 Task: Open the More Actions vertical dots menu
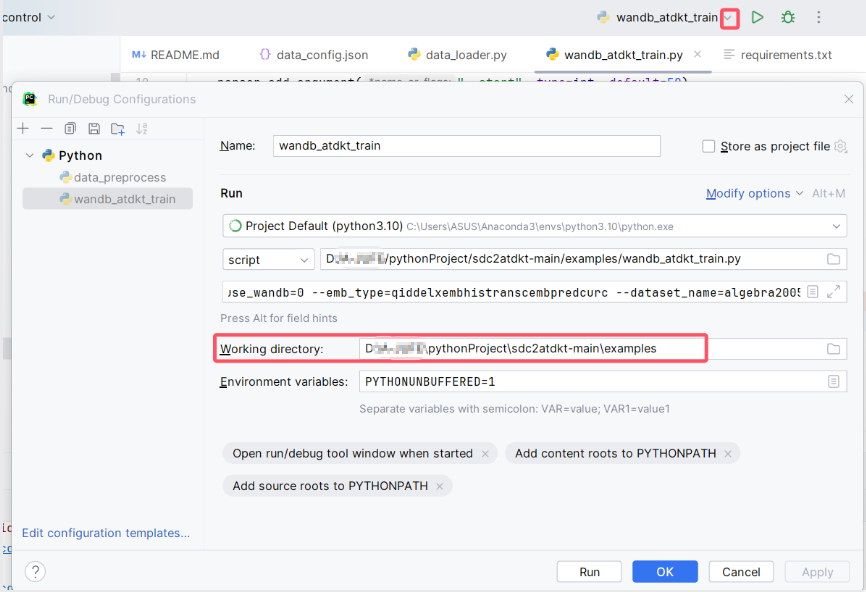coord(819,17)
